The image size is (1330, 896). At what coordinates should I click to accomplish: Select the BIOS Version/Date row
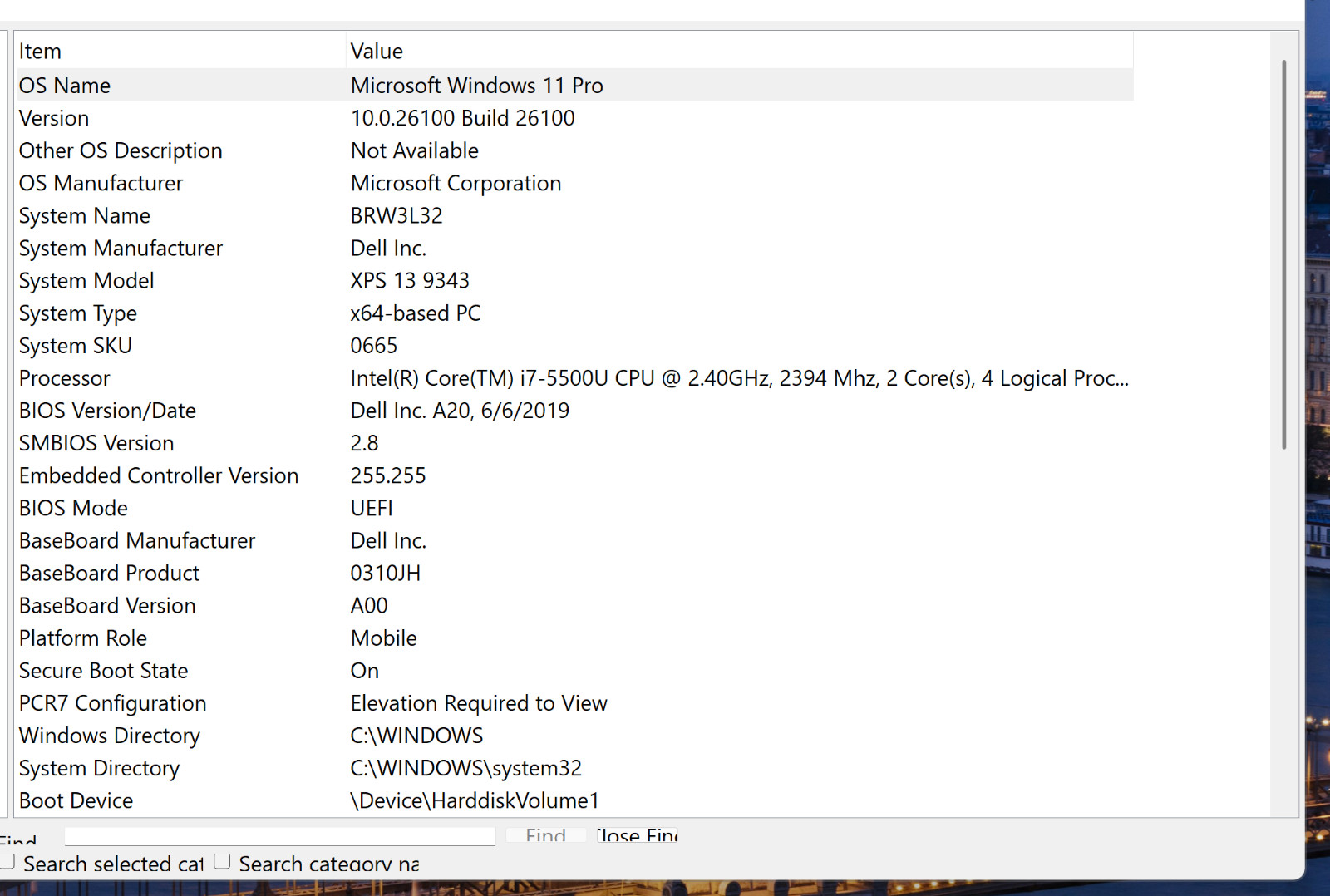(574, 411)
